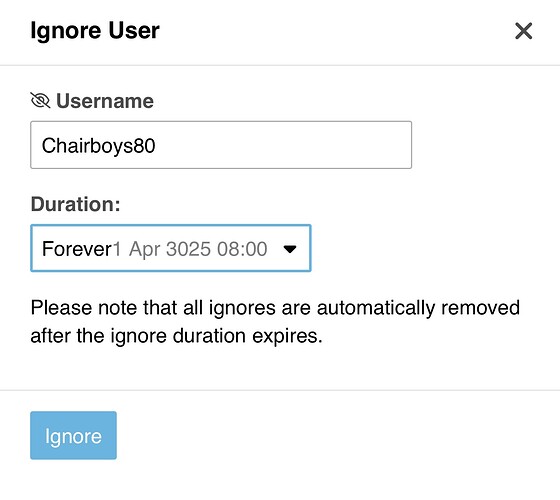
Task: Click the word 'User' in the dialog heading
Action: pos(134,30)
